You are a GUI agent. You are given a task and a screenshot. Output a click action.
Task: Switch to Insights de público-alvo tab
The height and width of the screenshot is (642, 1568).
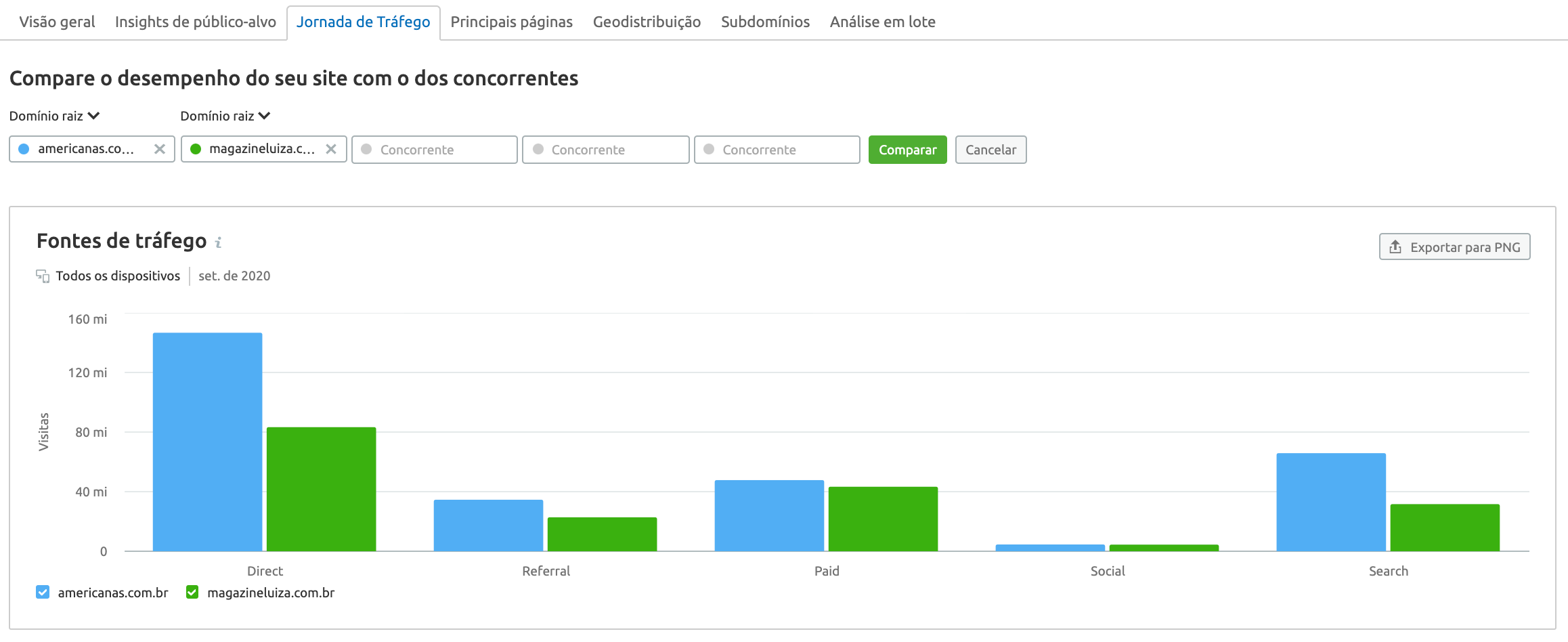point(196,22)
